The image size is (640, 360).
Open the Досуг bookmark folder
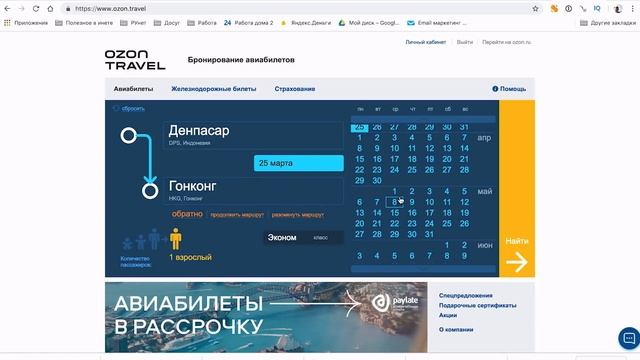tap(167, 23)
